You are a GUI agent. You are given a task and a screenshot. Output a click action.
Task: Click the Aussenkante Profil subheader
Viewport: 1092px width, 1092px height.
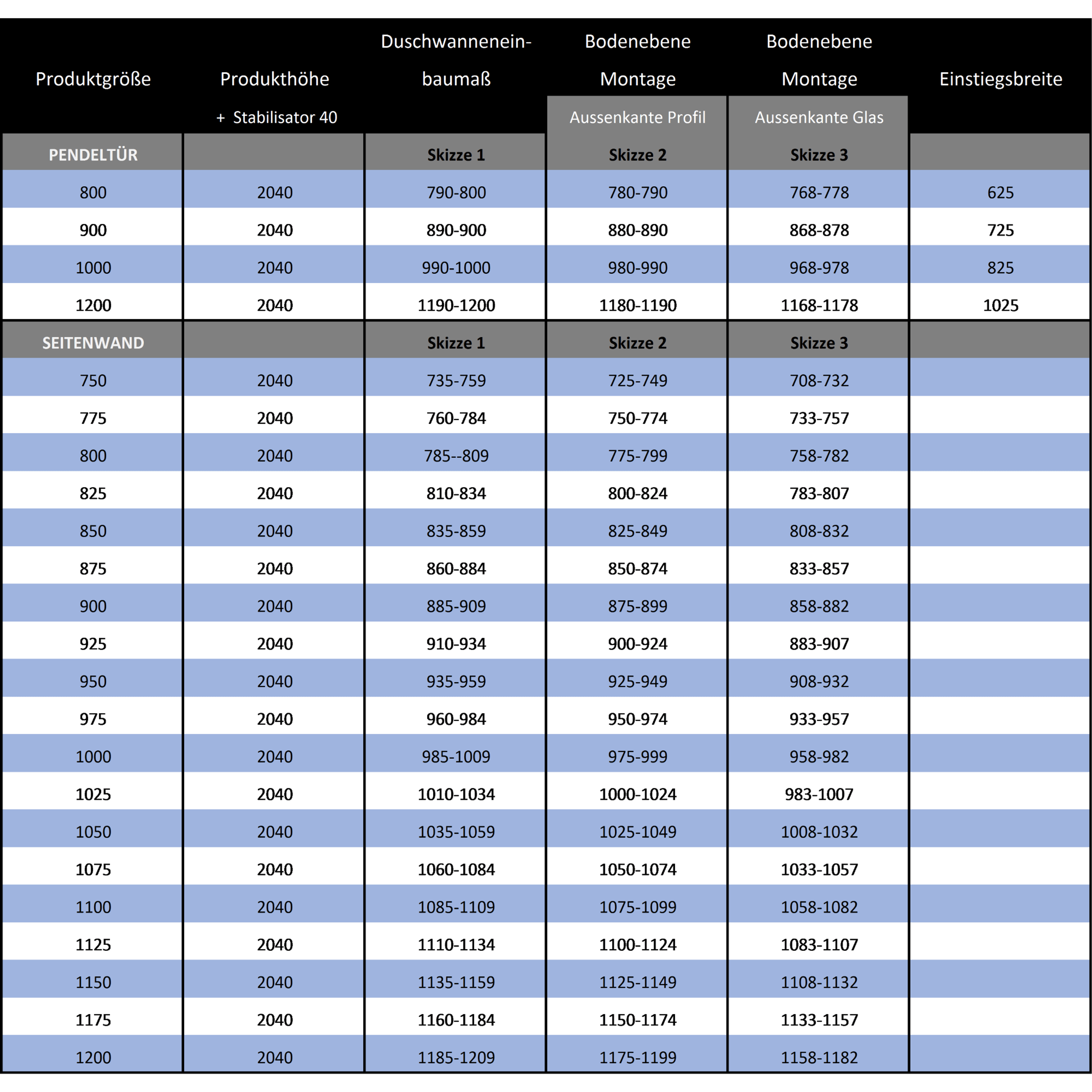tap(638, 118)
